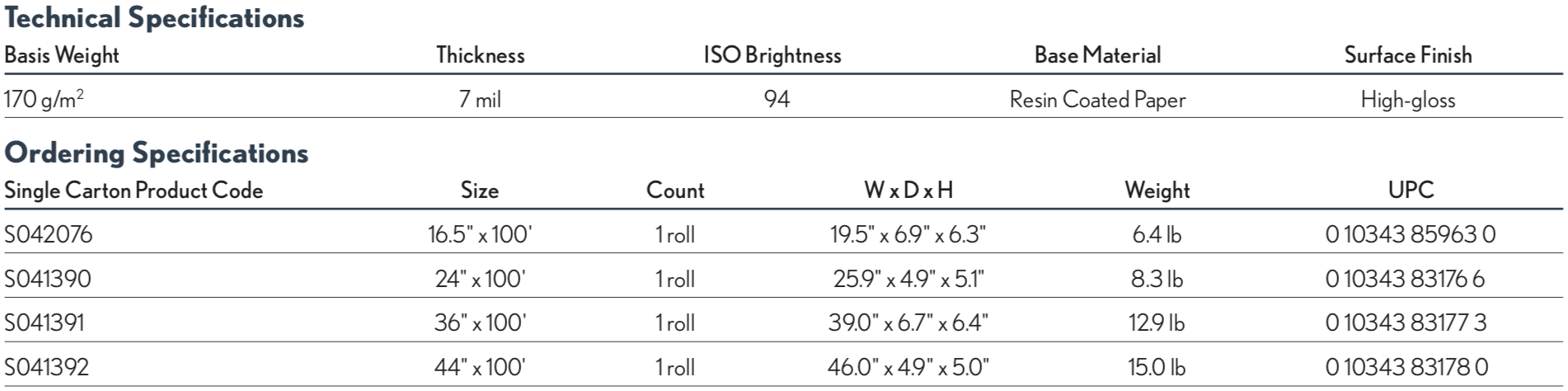Click the 12.9 lb weight cell
The image size is (1568, 391).
coord(1157,323)
